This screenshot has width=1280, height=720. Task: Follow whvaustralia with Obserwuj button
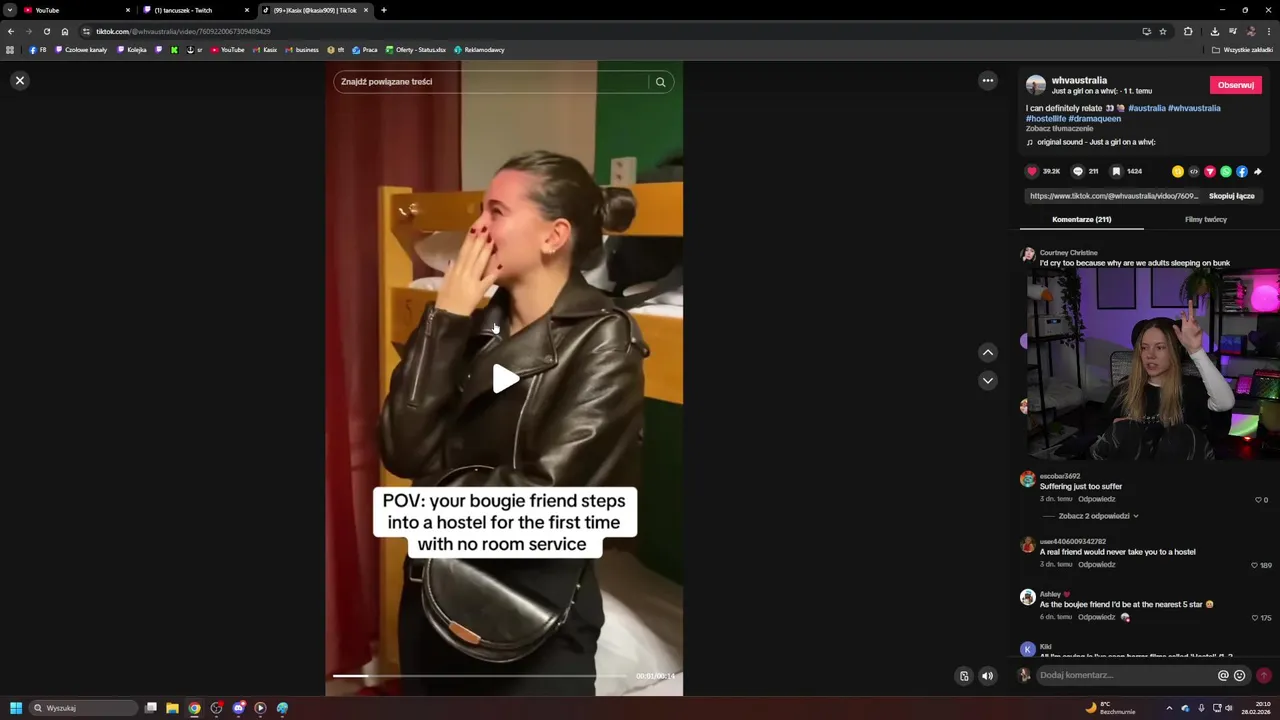pyautogui.click(x=1236, y=85)
